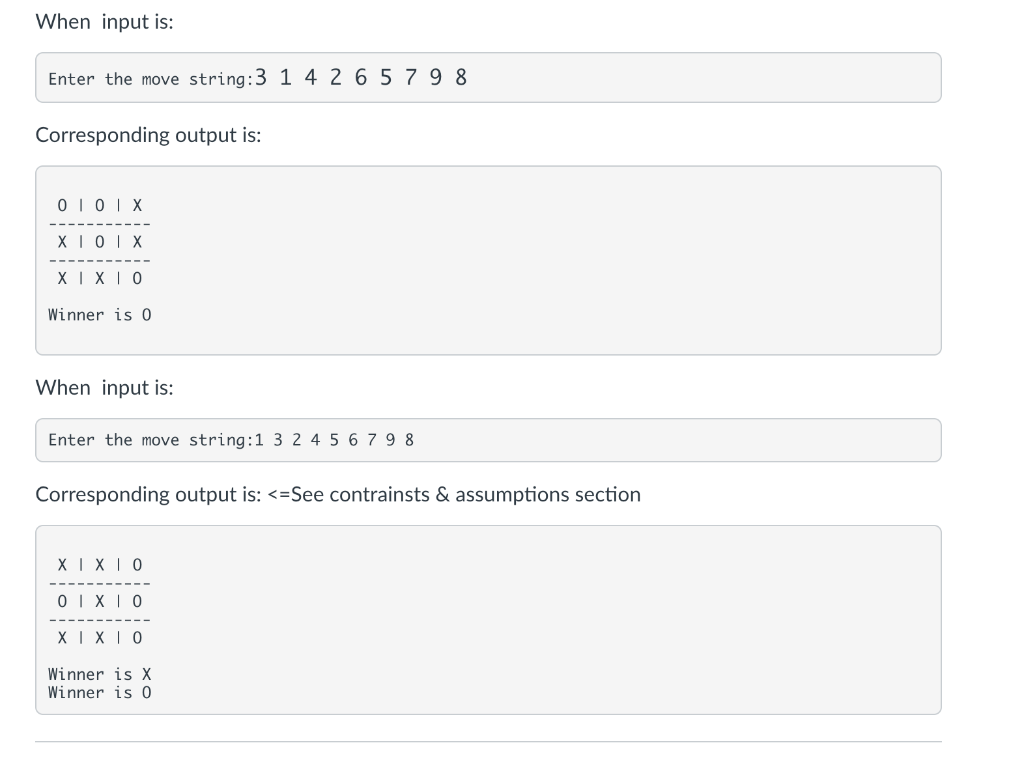
Task: Click the second dashed separator of second board
Action: (99, 620)
